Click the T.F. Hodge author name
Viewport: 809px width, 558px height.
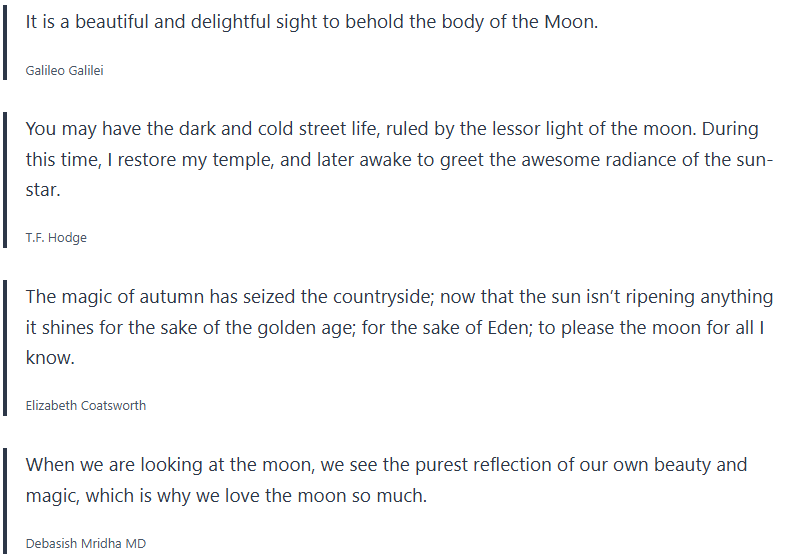(x=54, y=237)
